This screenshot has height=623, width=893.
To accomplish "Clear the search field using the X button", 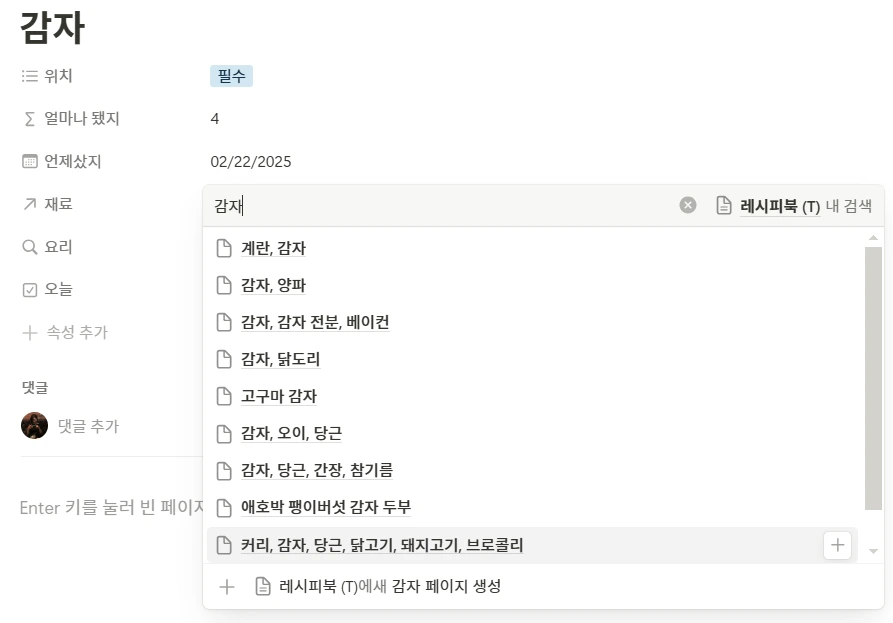I will [688, 204].
